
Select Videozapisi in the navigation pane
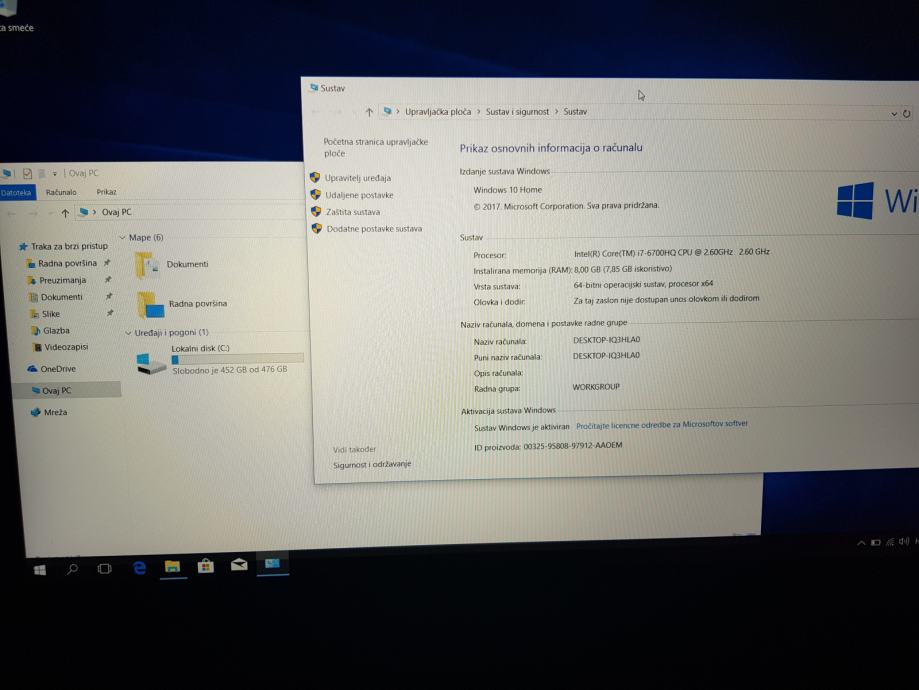60,347
